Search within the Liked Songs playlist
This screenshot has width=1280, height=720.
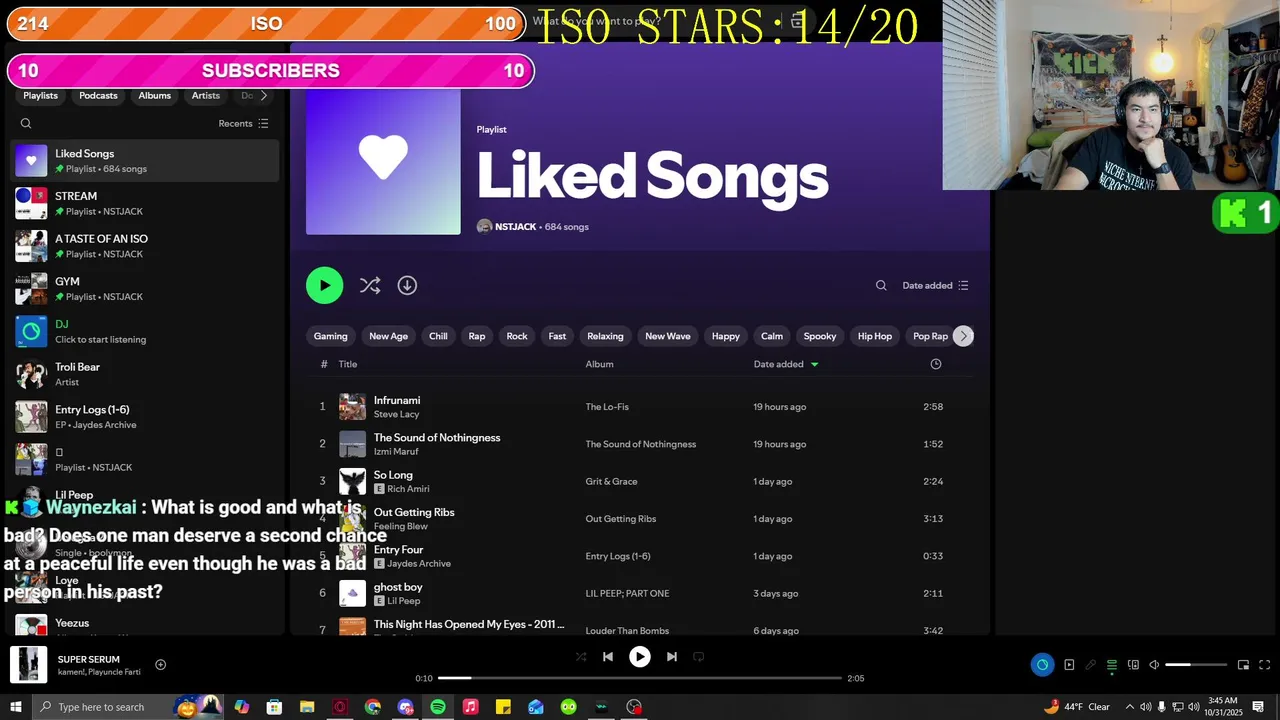pos(881,285)
